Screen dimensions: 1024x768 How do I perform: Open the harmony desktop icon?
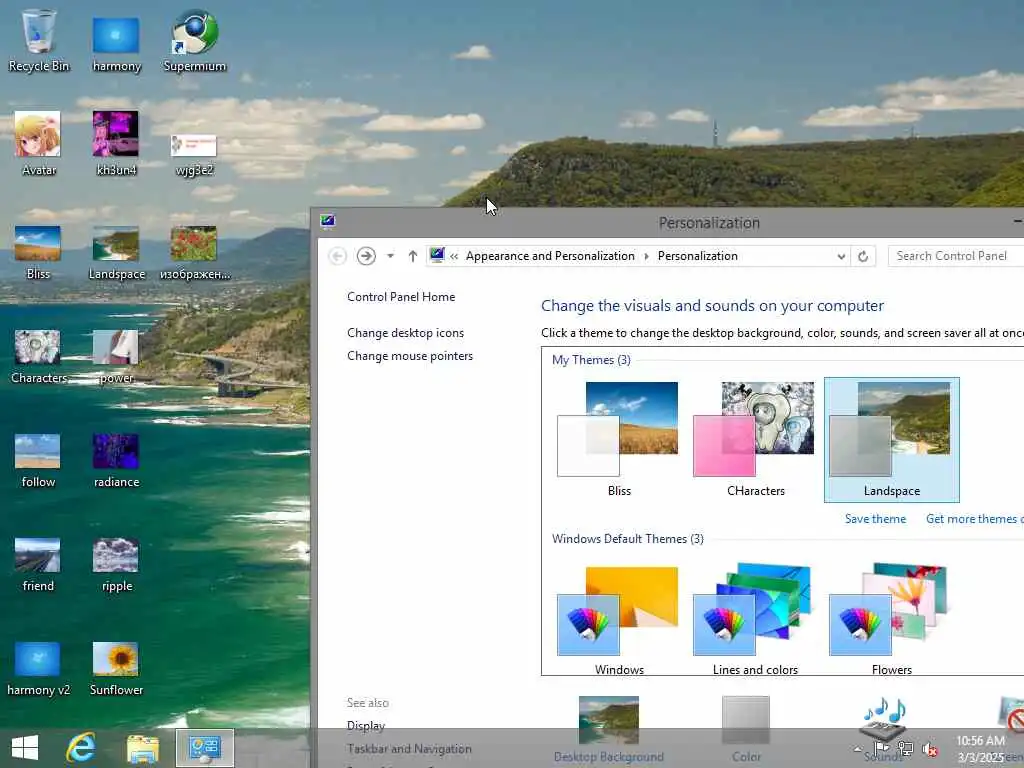(x=116, y=43)
